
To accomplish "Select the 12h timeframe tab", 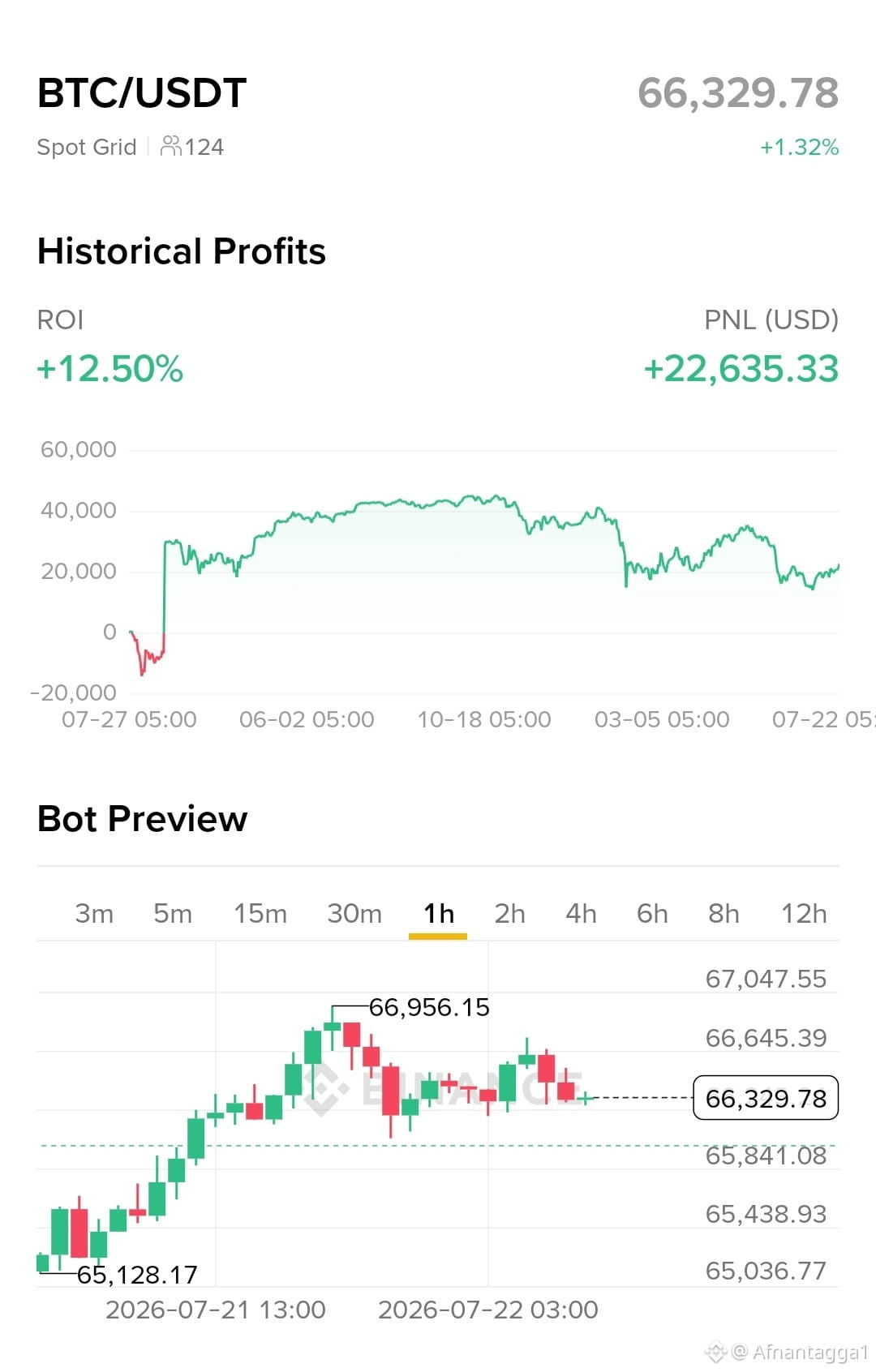I will (804, 913).
